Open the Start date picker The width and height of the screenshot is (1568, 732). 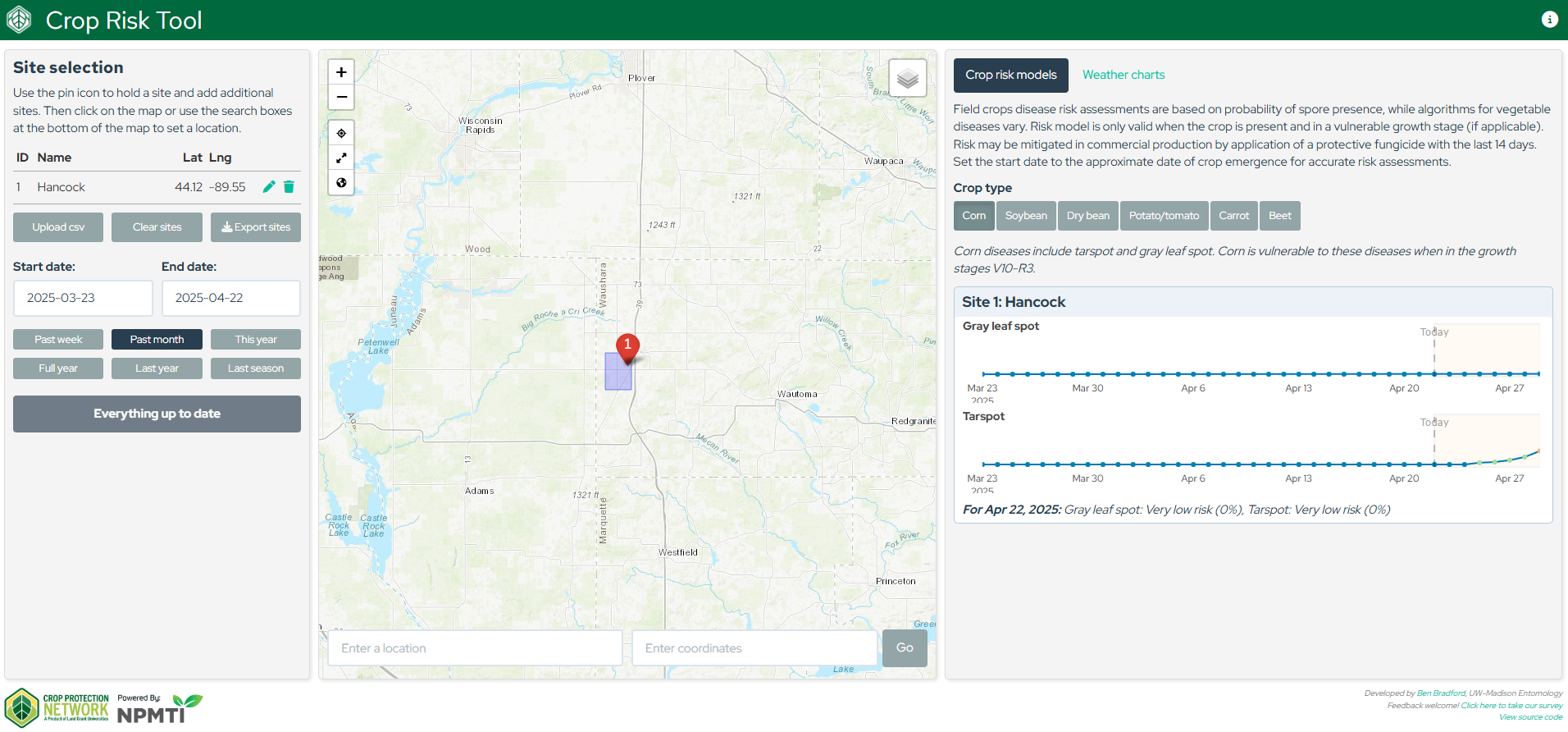(83, 298)
